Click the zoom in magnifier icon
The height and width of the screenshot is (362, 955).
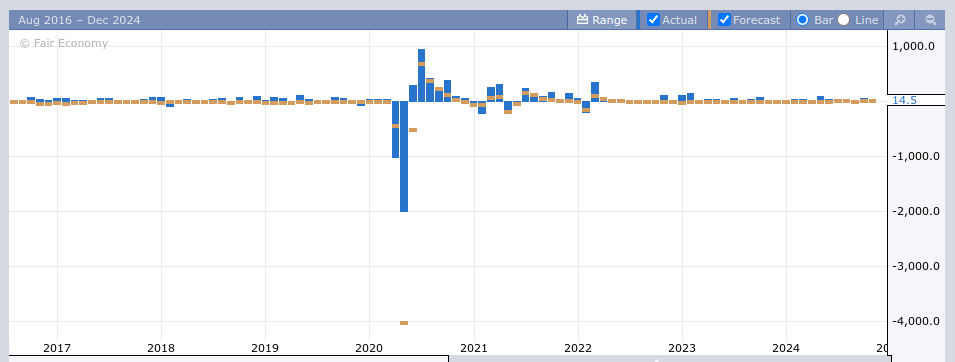pyautogui.click(x=900, y=20)
